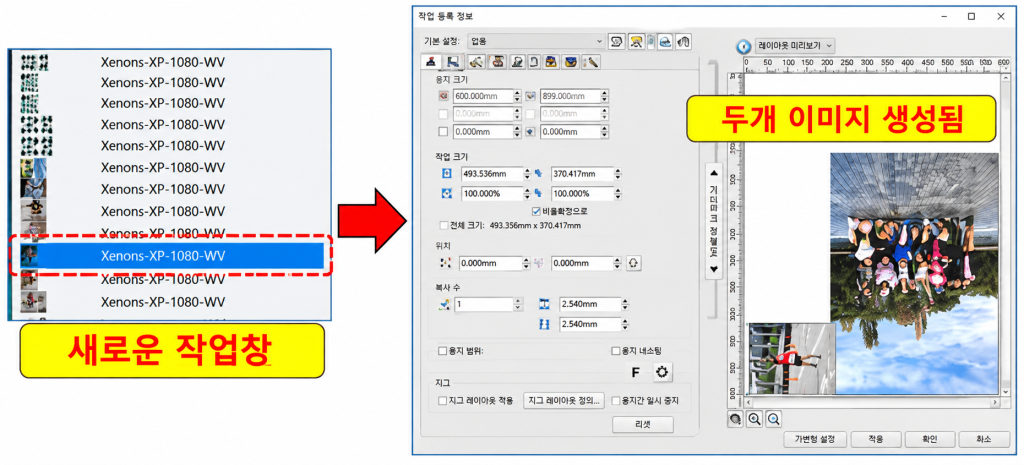
Task: Click the blue job width icon beside 493.536mm
Action: [x=447, y=174]
